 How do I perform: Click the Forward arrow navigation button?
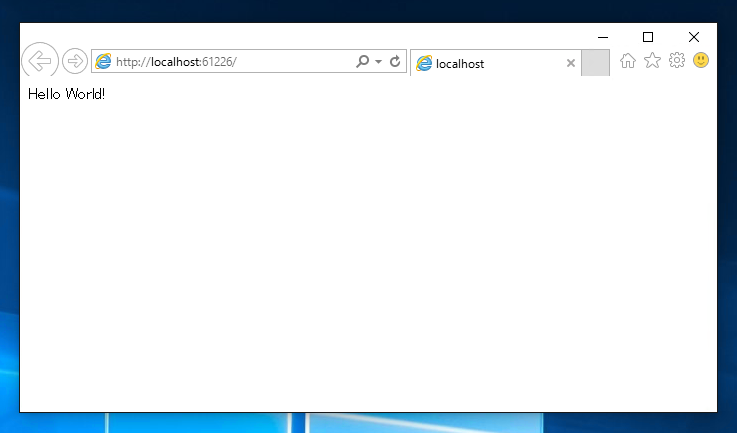(x=75, y=61)
